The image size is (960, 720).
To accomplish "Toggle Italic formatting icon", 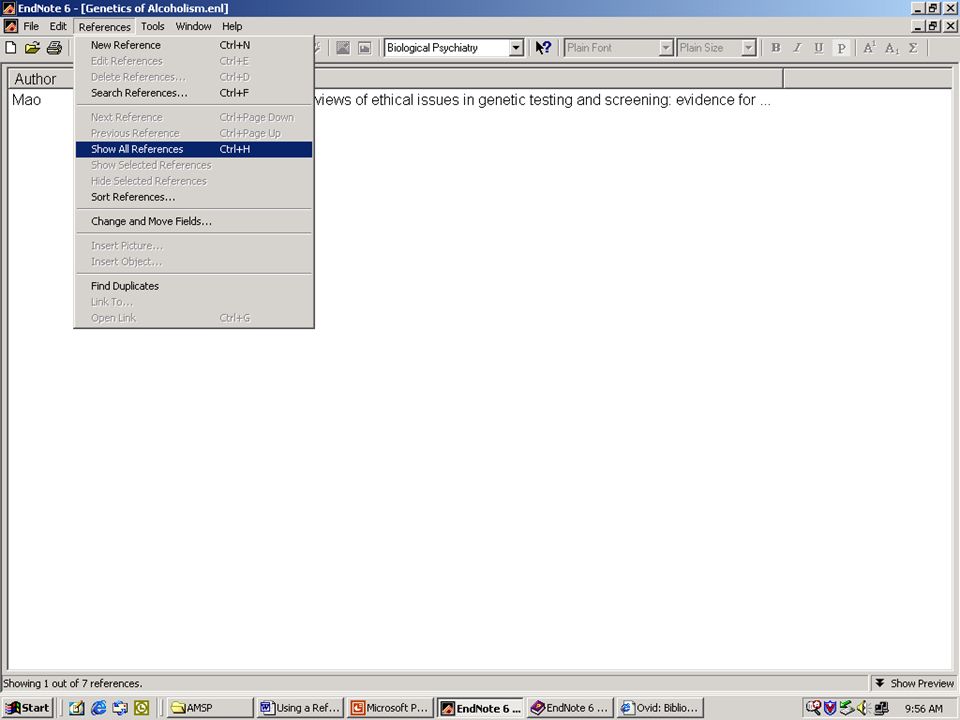I will point(797,48).
